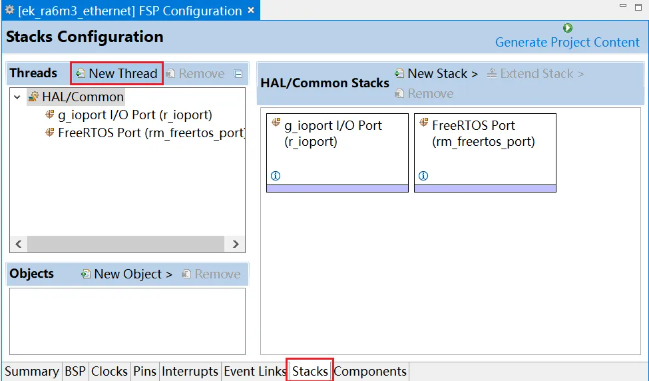649x381 pixels.
Task: Click inside the empty Objects list
Action: [x=127, y=321]
